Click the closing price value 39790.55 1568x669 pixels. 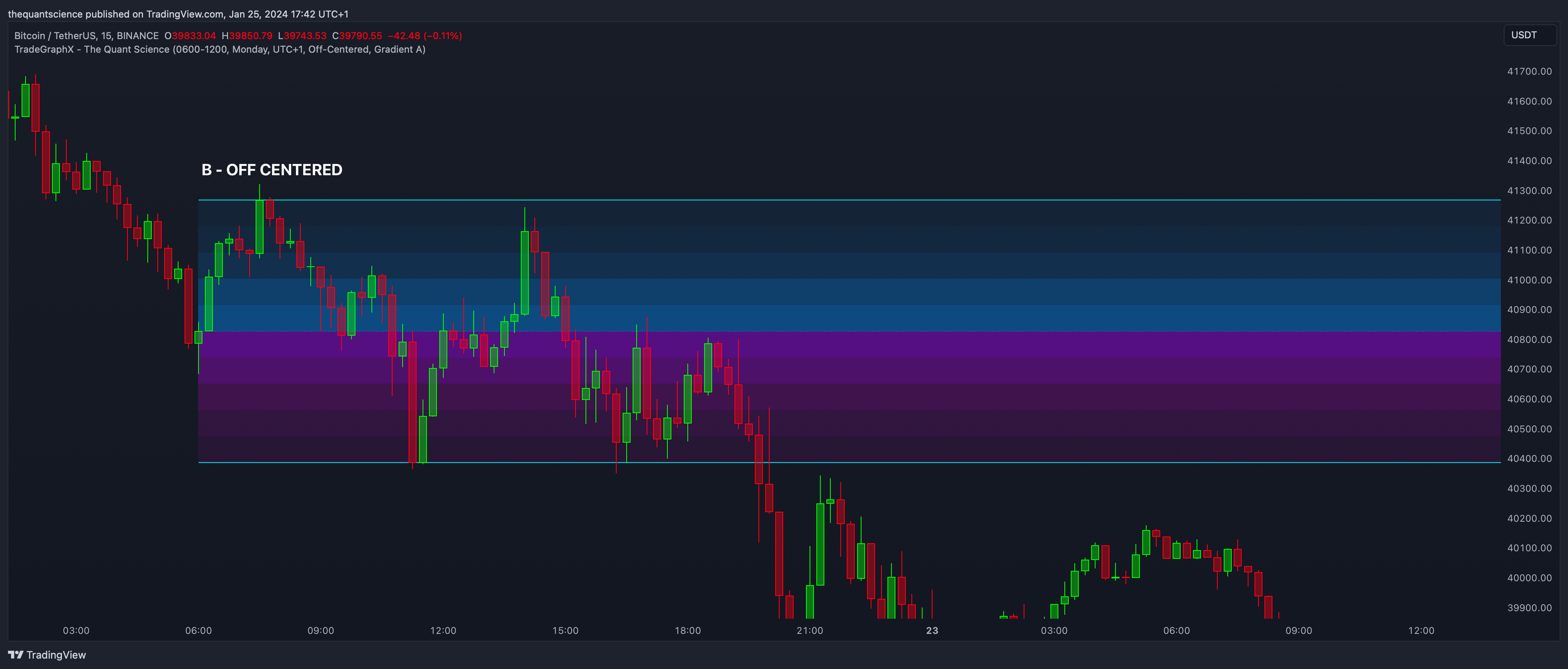(x=360, y=36)
